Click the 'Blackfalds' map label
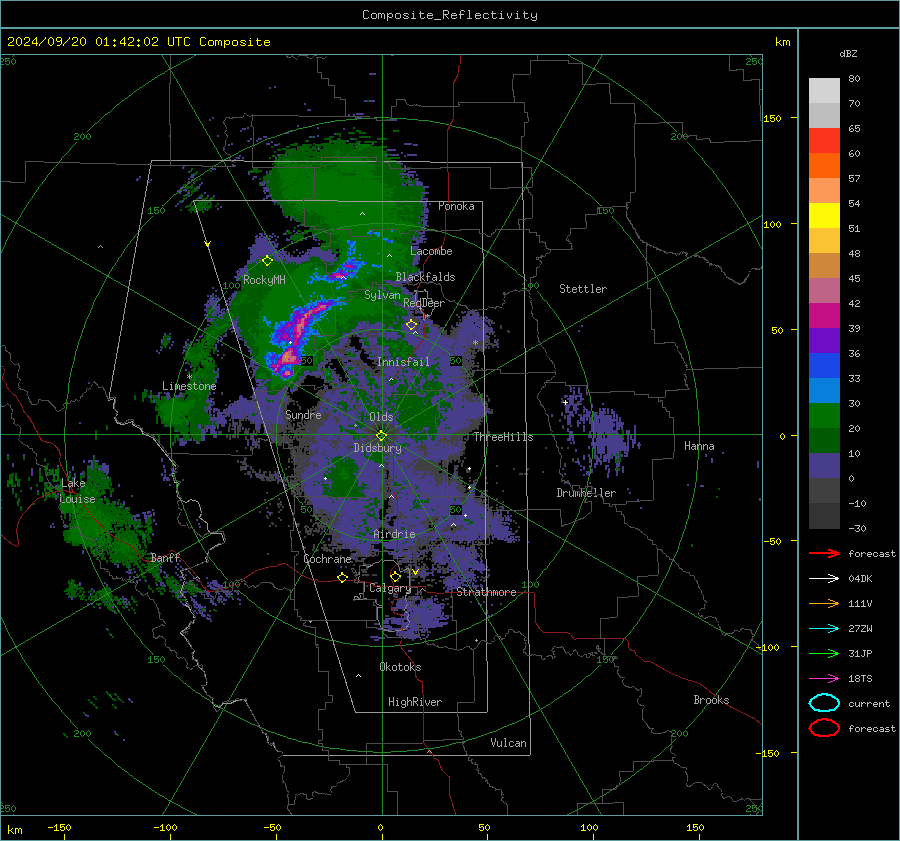900x841 pixels. point(425,277)
